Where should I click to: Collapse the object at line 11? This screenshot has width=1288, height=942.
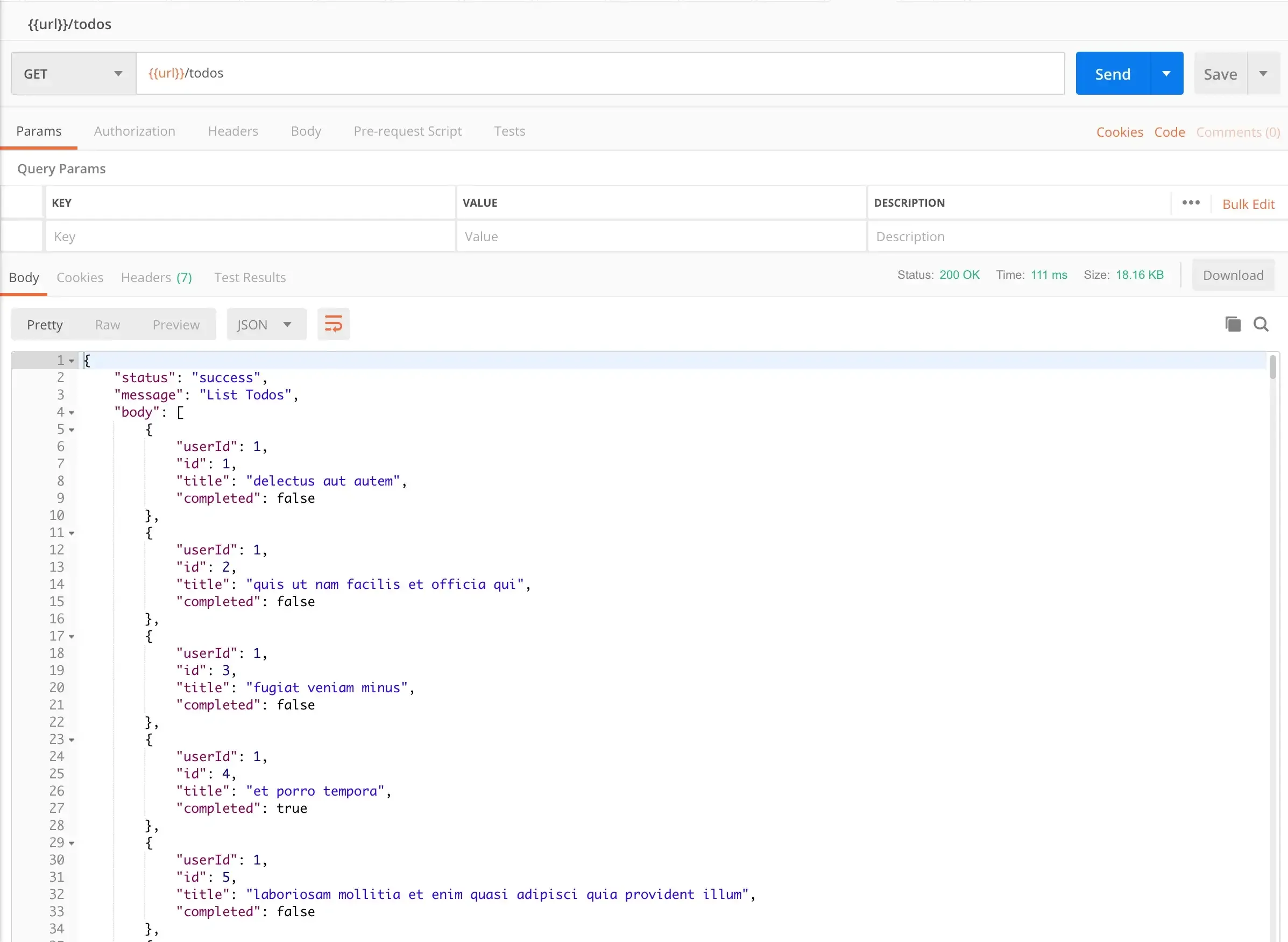pos(72,534)
